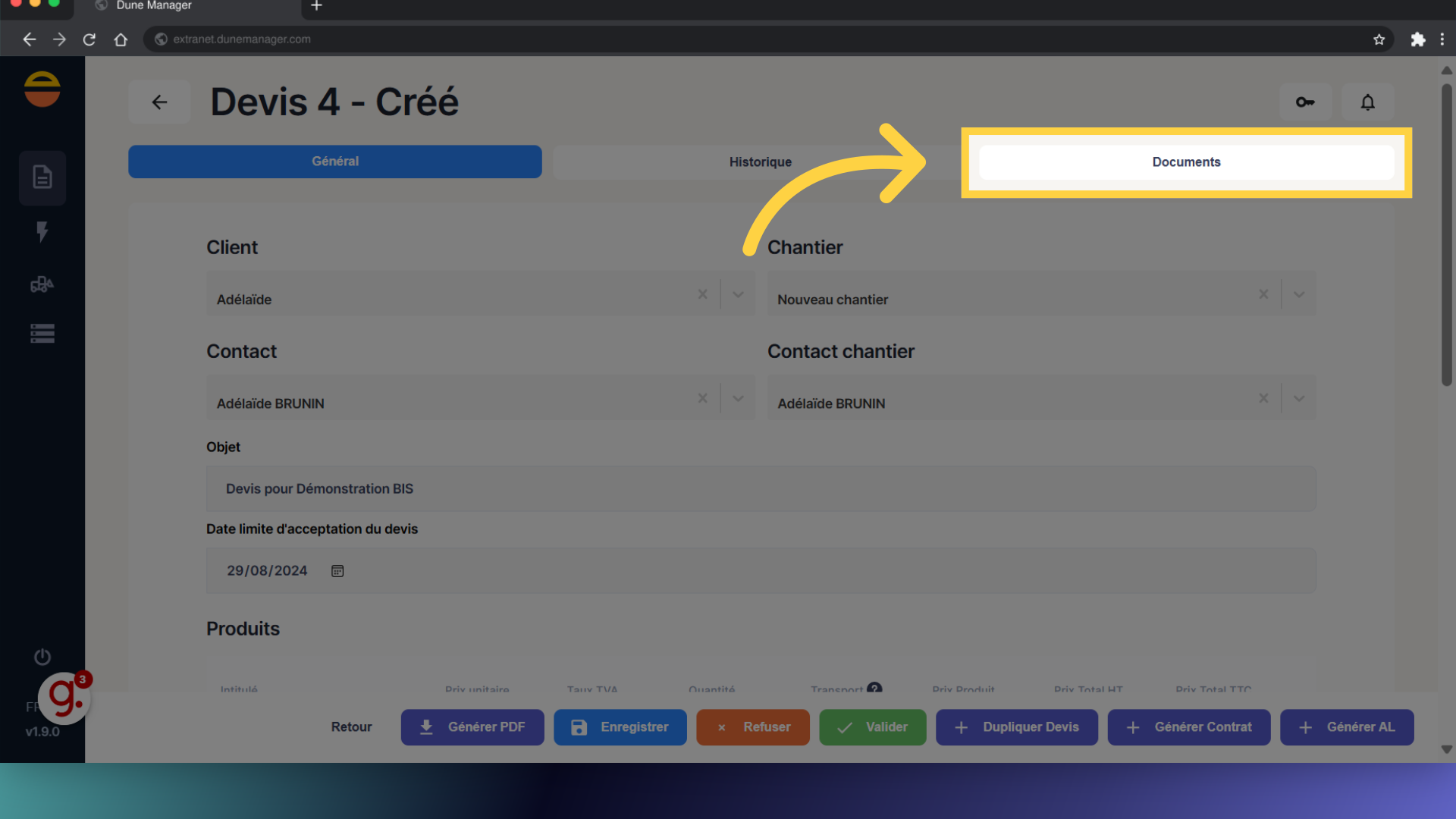Open the notifications bell icon
1456x819 pixels.
1367,102
